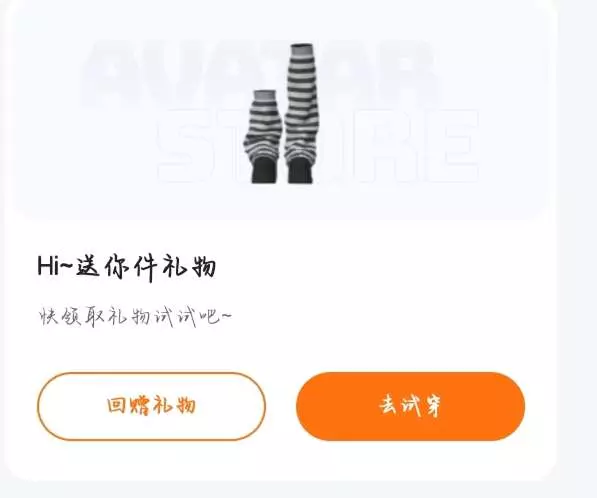Open the striped leg warmers gift image
597x498 pixels.
tap(284, 113)
